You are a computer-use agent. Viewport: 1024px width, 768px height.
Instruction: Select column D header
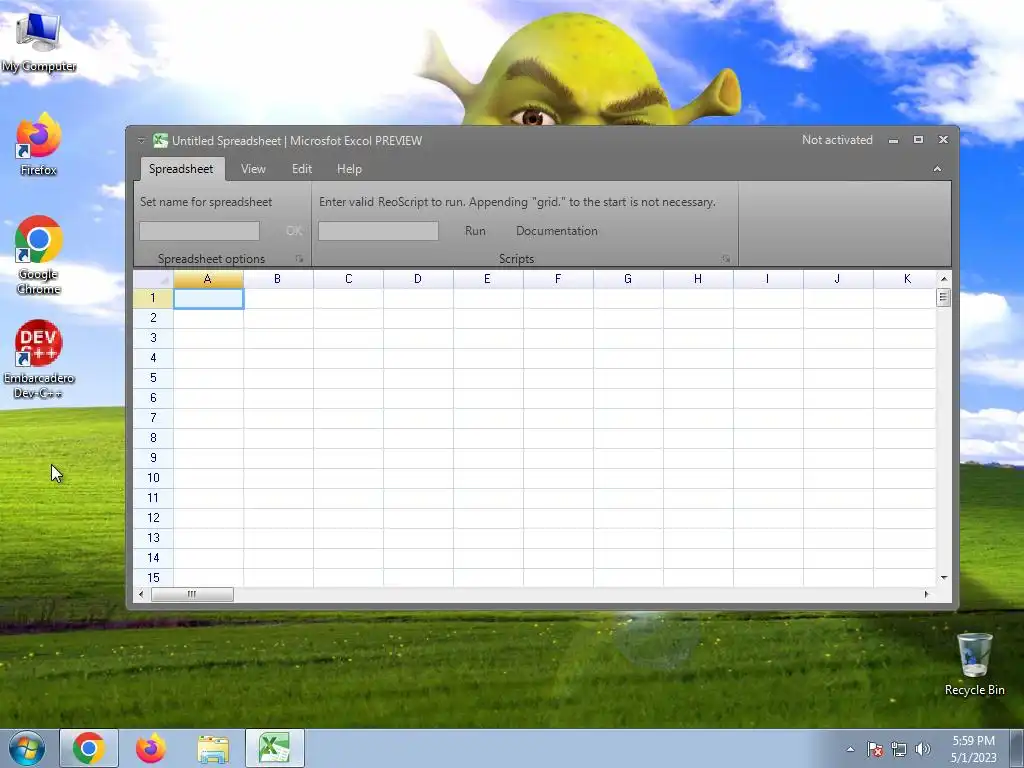(x=418, y=279)
